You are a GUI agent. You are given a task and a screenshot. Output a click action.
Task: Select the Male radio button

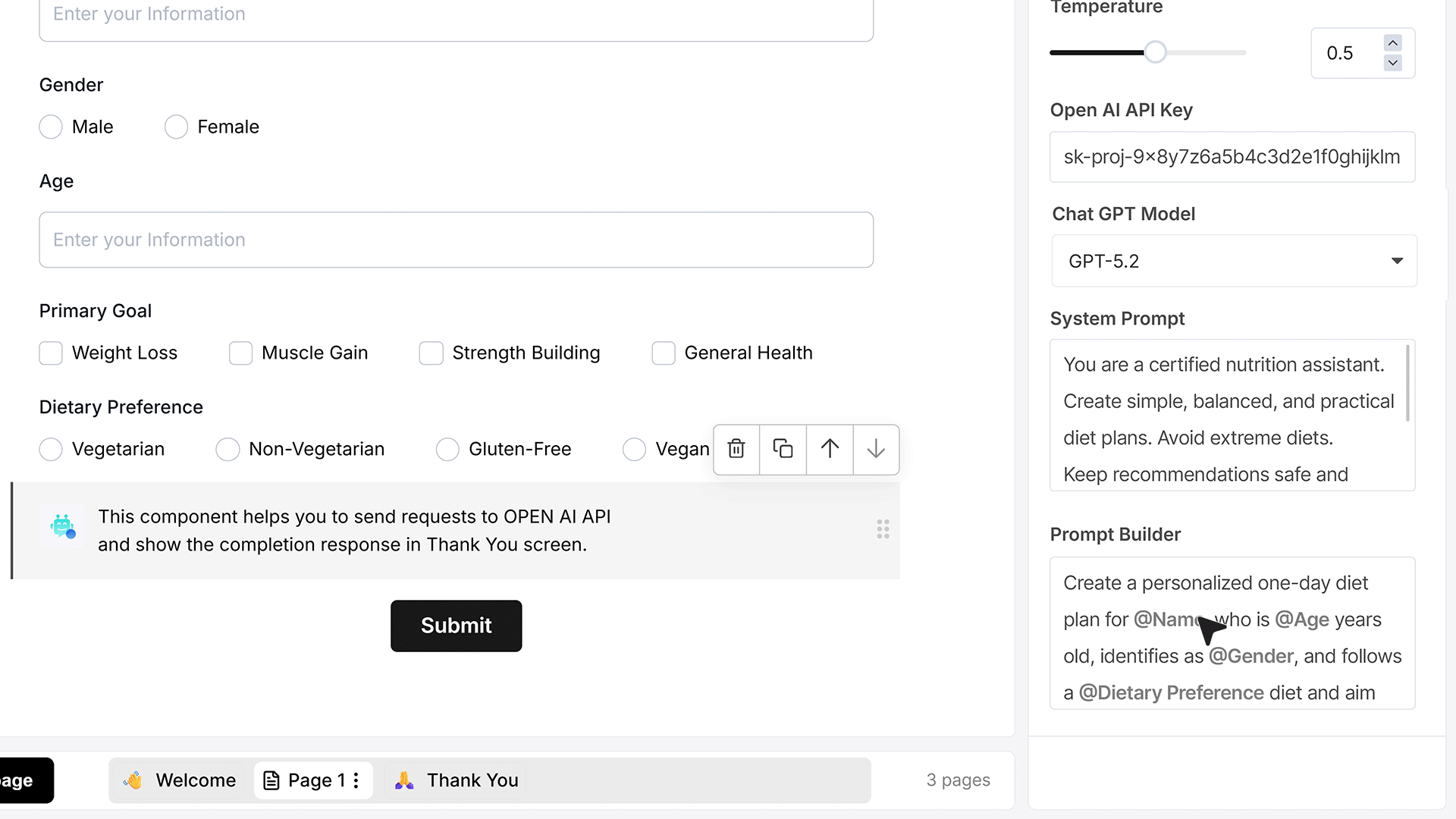pos(51,127)
